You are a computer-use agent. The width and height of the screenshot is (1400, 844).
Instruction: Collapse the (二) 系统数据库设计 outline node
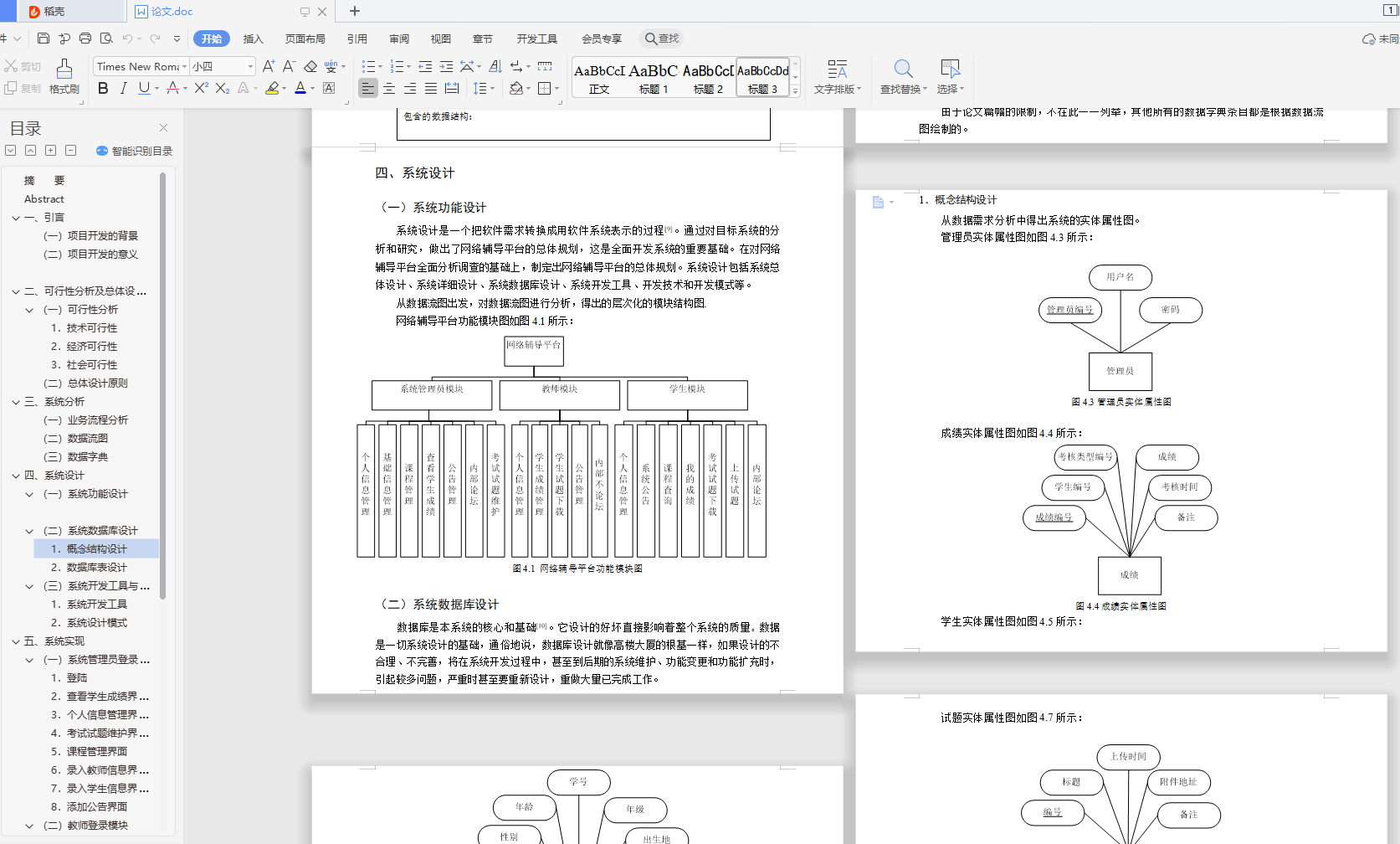click(x=29, y=531)
